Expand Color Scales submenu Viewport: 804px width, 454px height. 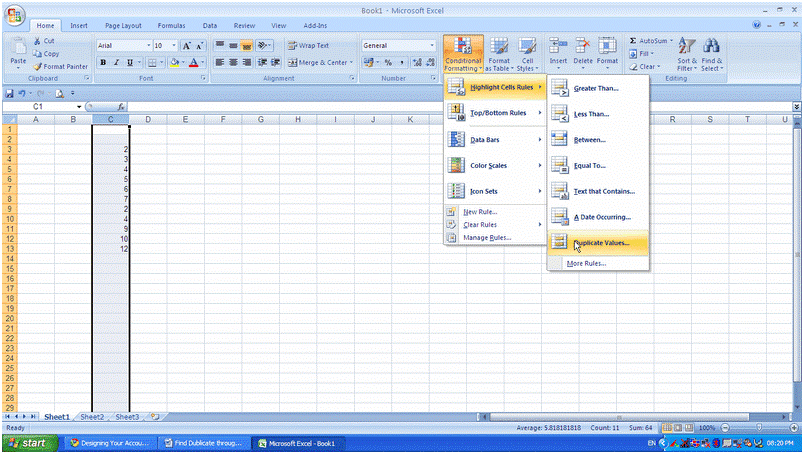[x=495, y=166]
